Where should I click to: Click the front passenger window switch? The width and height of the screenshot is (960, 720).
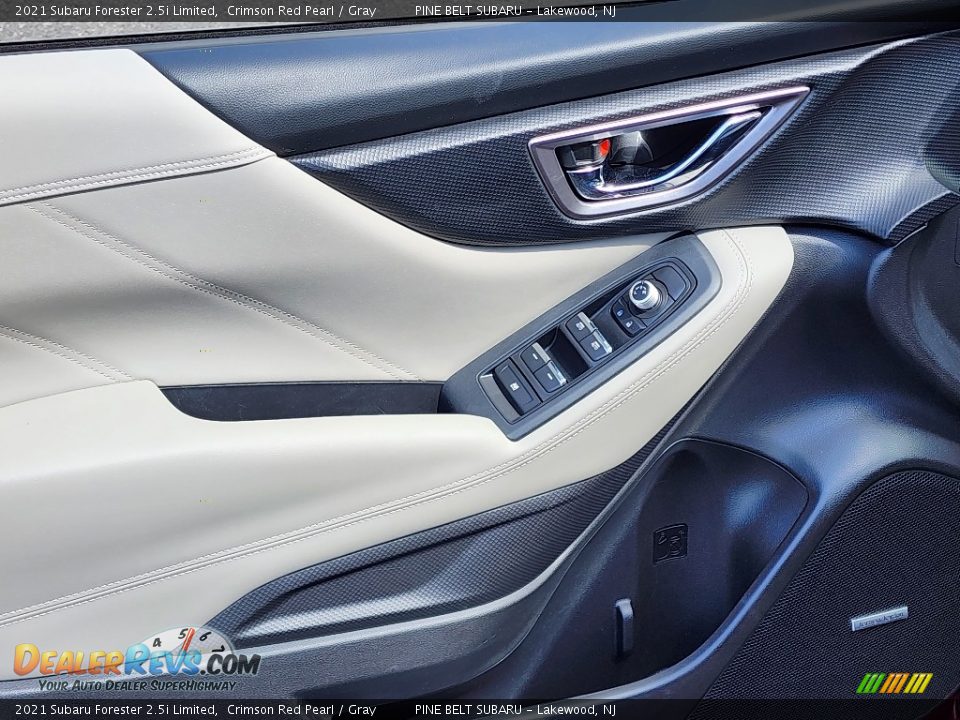[x=595, y=345]
